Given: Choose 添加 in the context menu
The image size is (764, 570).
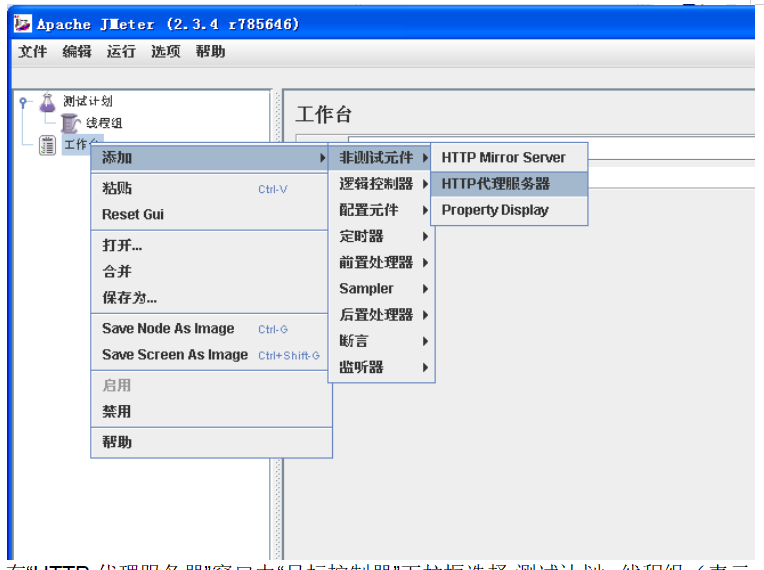Looking at the screenshot, I should pos(210,157).
